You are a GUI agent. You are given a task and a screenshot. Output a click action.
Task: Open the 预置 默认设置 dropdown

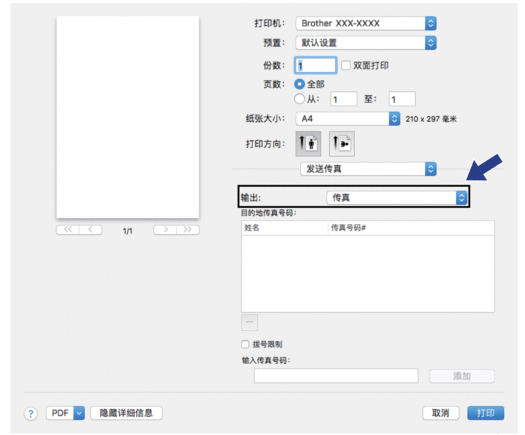tap(366, 43)
